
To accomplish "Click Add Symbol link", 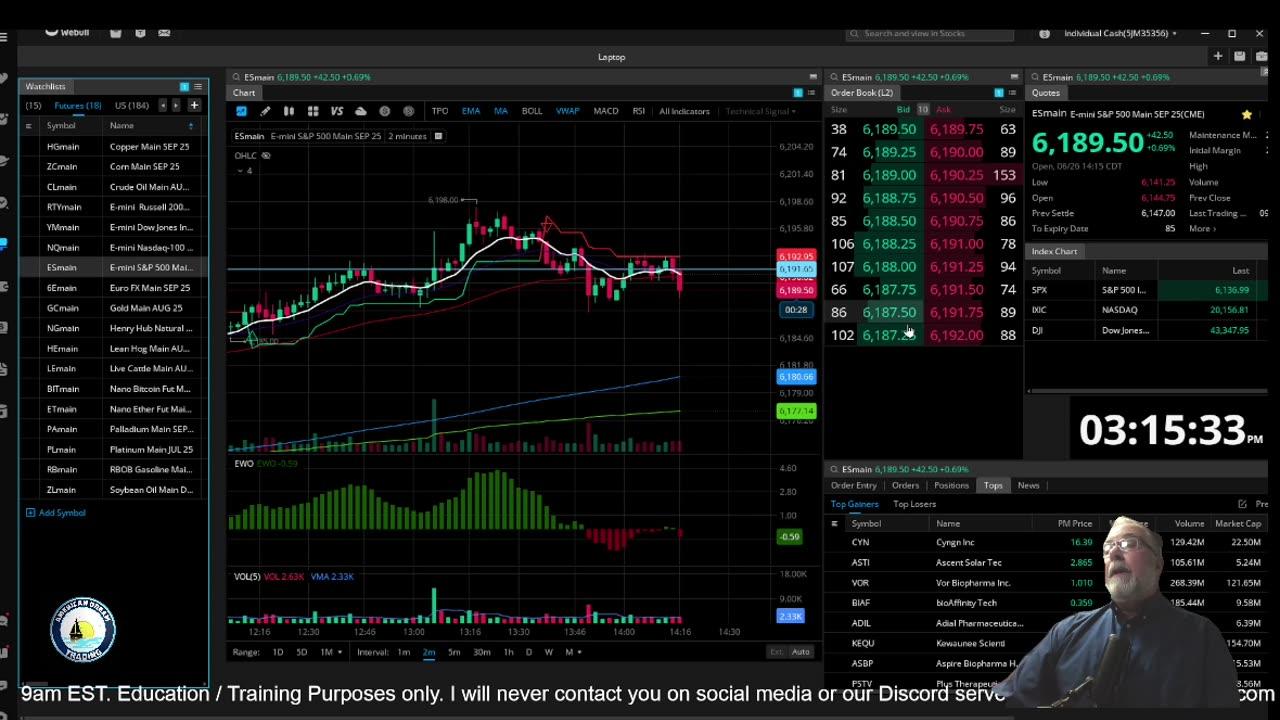I will click(x=62, y=513).
